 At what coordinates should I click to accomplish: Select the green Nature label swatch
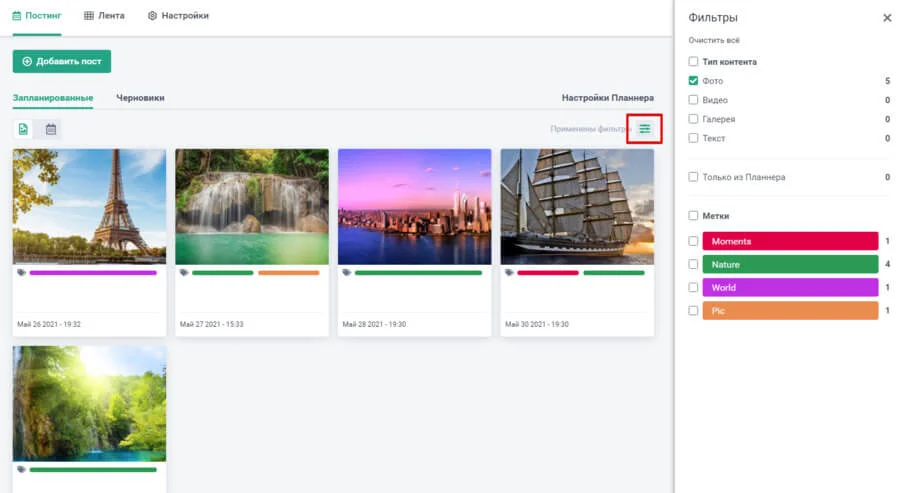(789, 265)
